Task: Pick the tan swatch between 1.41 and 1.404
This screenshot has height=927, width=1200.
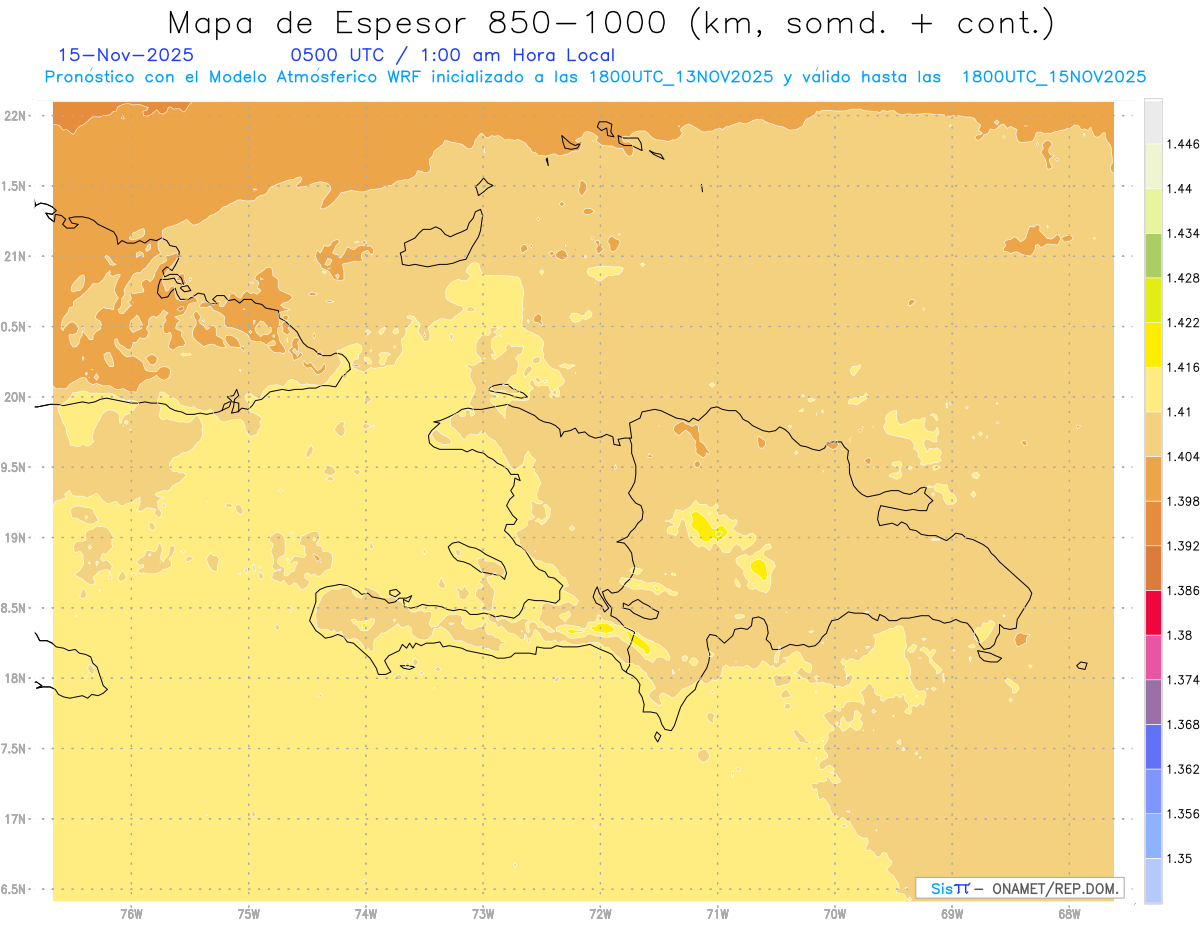Action: click(1153, 434)
